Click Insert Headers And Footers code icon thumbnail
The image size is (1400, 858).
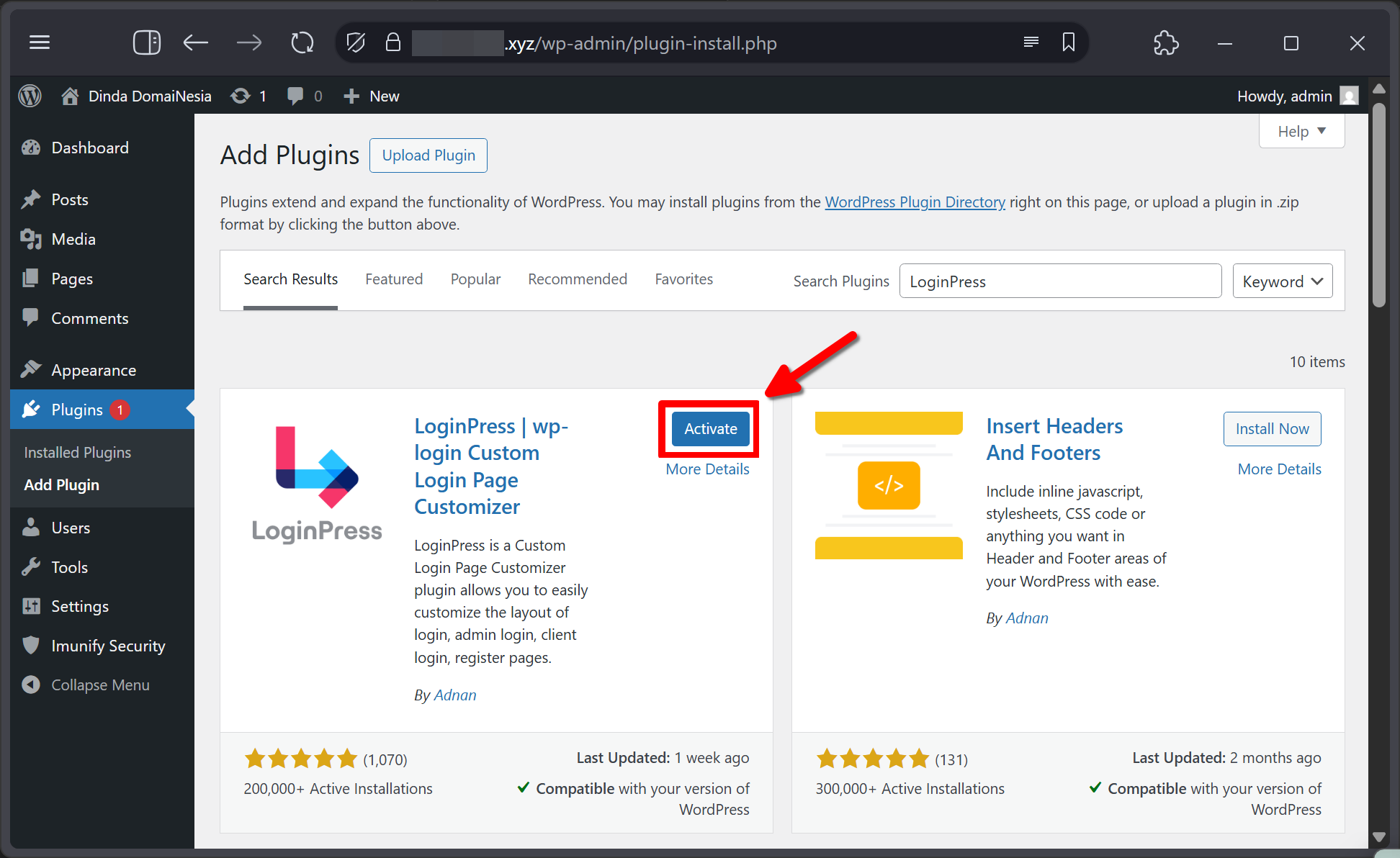(x=889, y=485)
